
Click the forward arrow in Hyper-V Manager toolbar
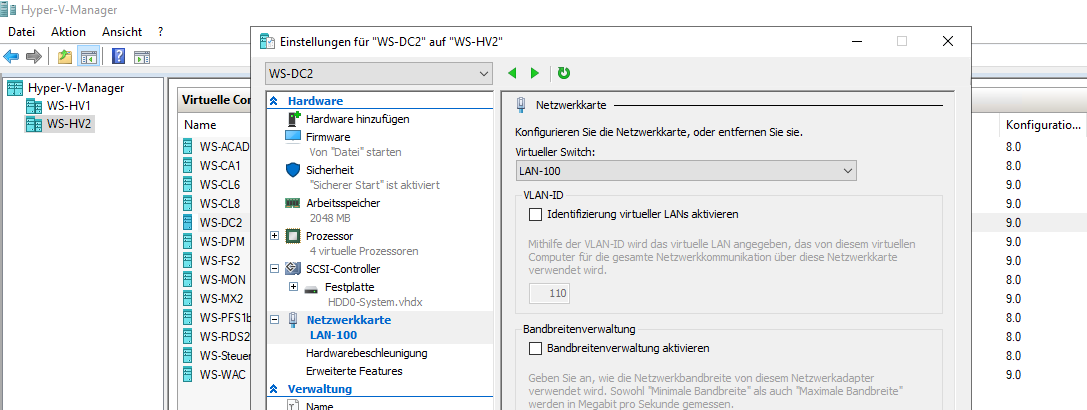tap(34, 57)
